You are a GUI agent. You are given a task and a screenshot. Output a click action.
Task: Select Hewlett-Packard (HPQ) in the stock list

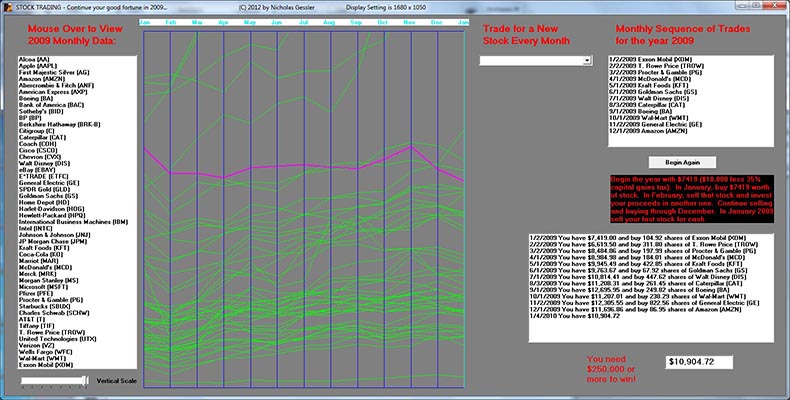[x=52, y=216]
